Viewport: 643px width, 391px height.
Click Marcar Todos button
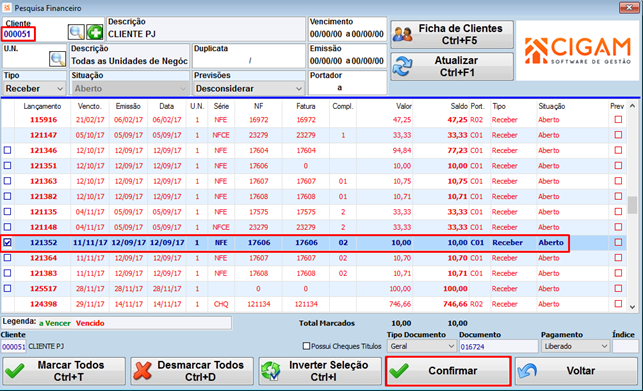(x=64, y=371)
